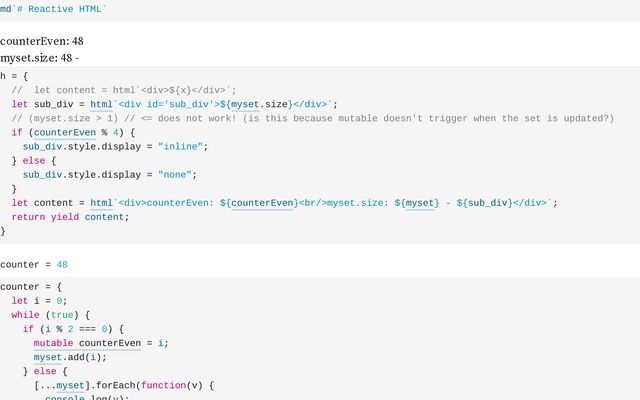The image size is (640, 400).
Task: Click "mutable counterEven" assignment in counter cell
Action: coord(100,343)
